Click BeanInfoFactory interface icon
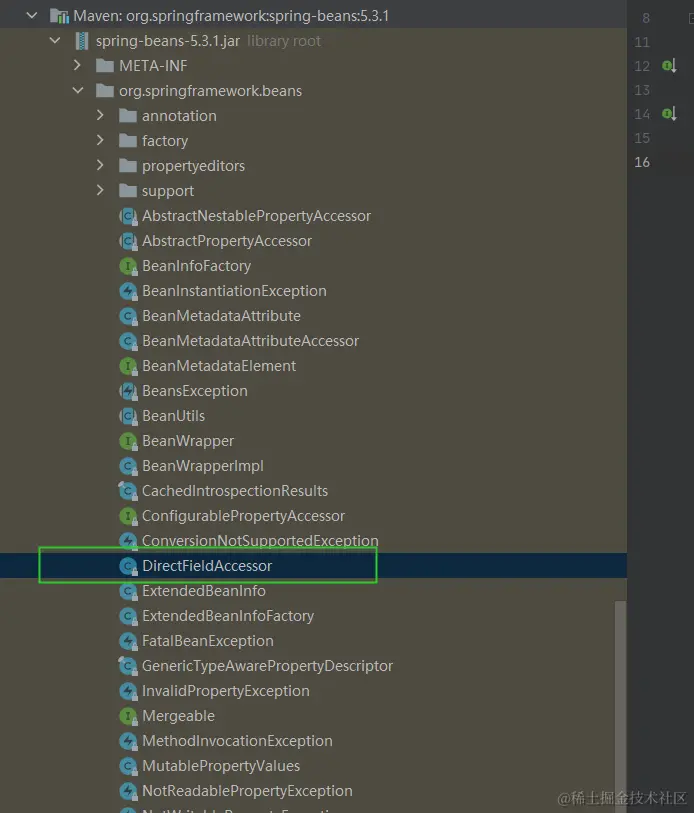Viewport: 694px width, 813px height. (x=128, y=266)
